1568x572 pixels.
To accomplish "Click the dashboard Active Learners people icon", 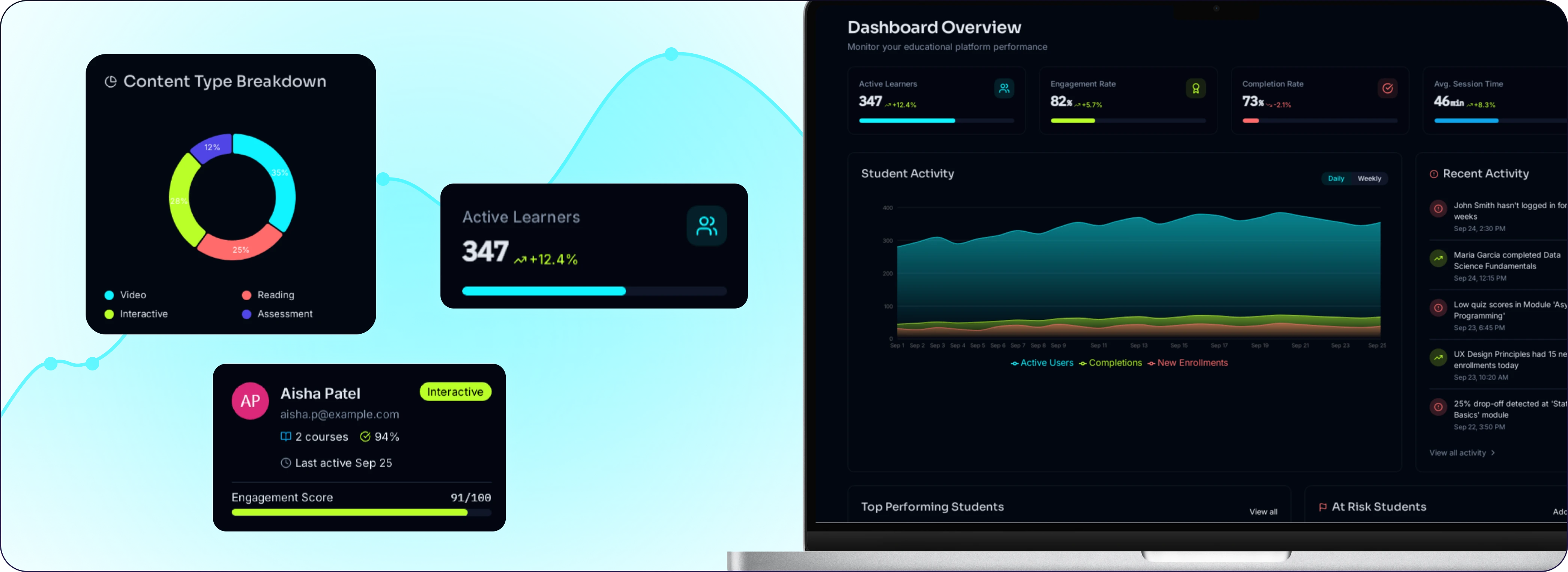I will tap(1004, 88).
